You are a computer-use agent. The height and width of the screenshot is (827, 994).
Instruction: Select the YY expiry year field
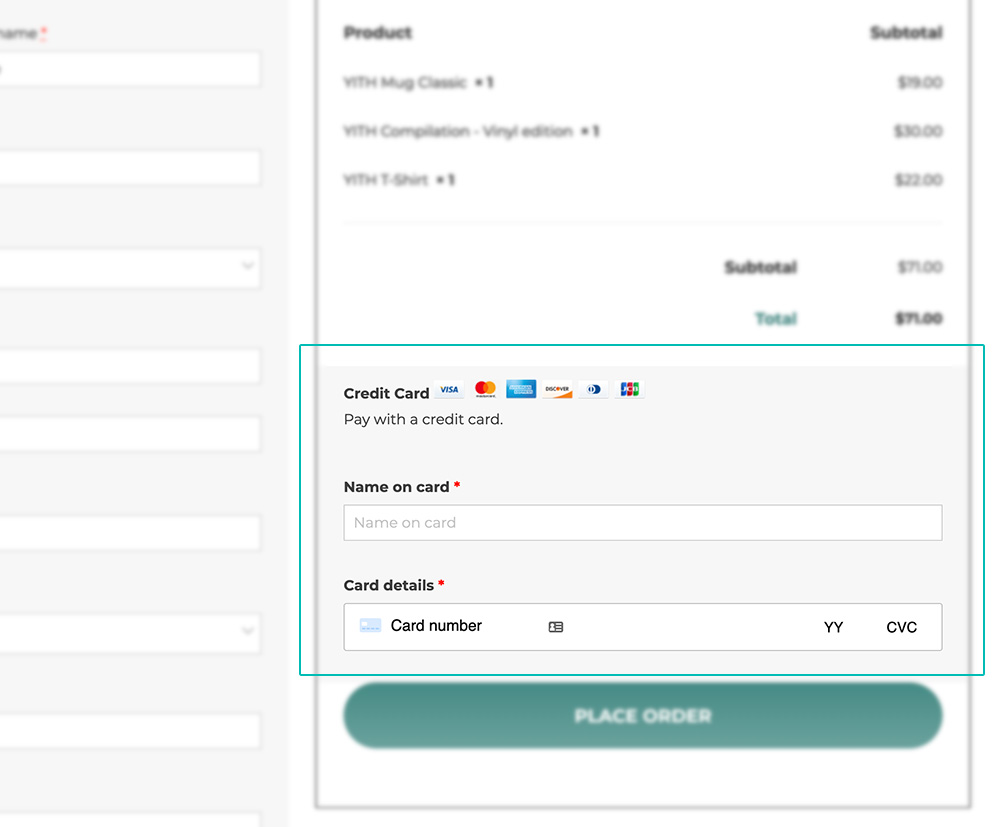point(833,627)
